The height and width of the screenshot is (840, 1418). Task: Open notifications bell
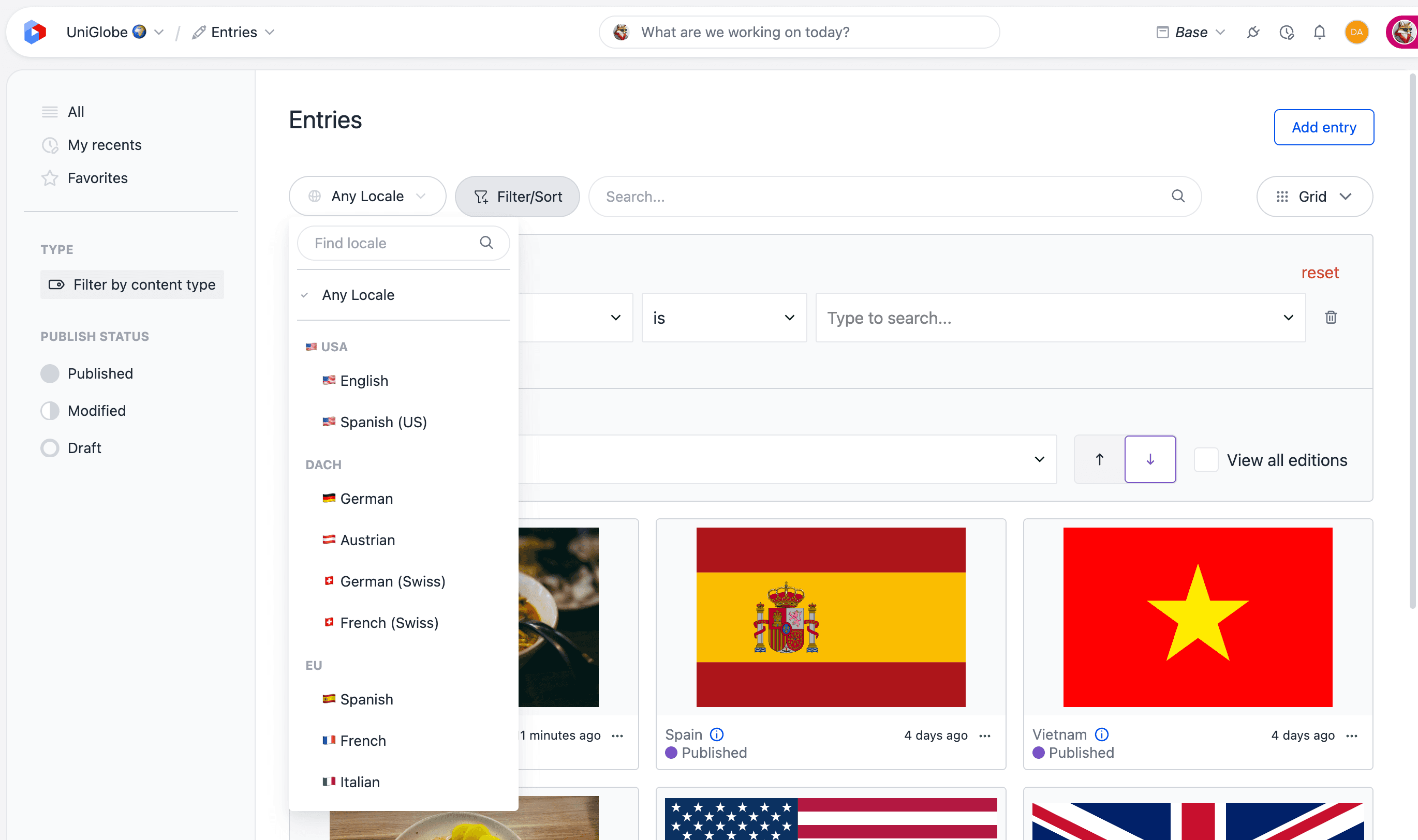coord(1319,32)
